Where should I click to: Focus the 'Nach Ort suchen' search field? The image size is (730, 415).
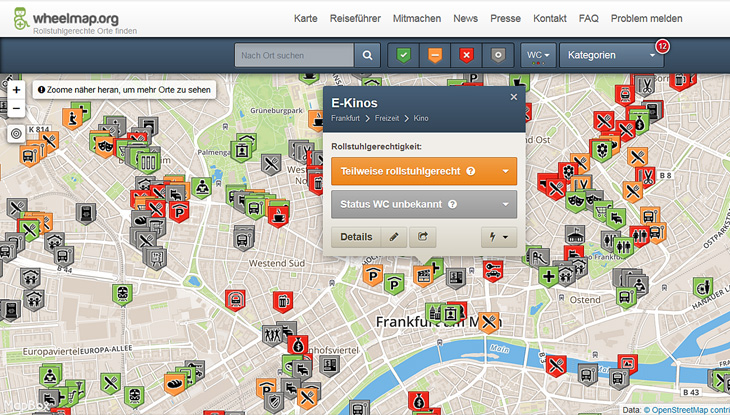[294, 55]
